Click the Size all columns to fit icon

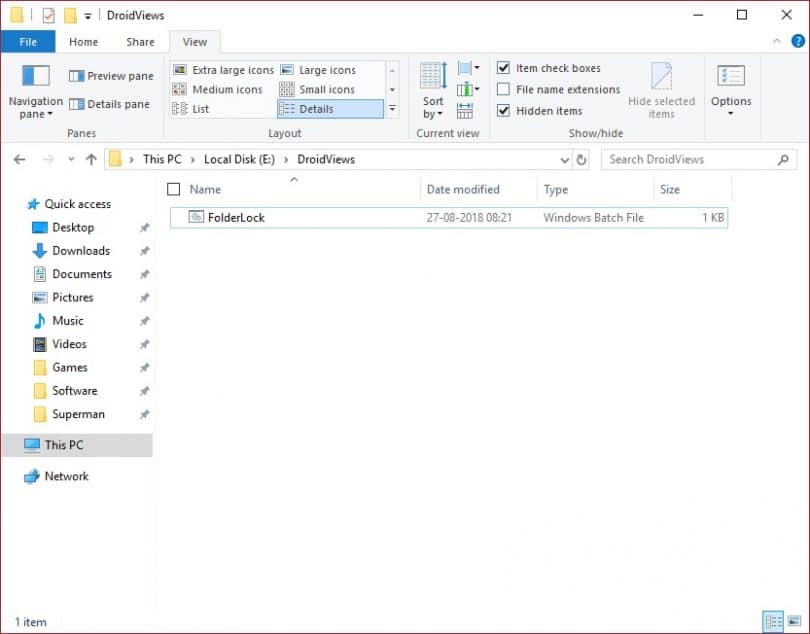[465, 110]
